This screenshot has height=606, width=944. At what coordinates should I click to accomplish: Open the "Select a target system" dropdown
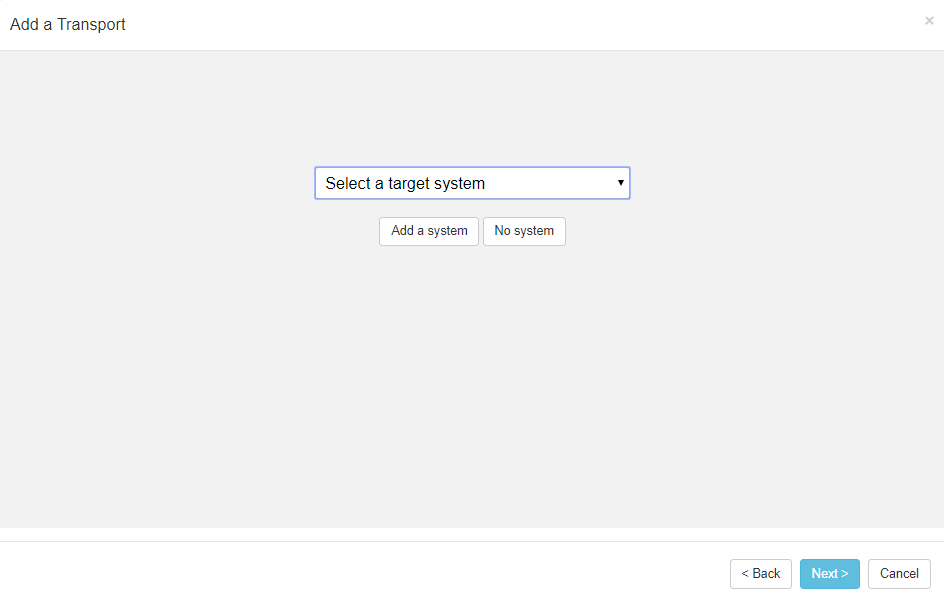coord(472,183)
